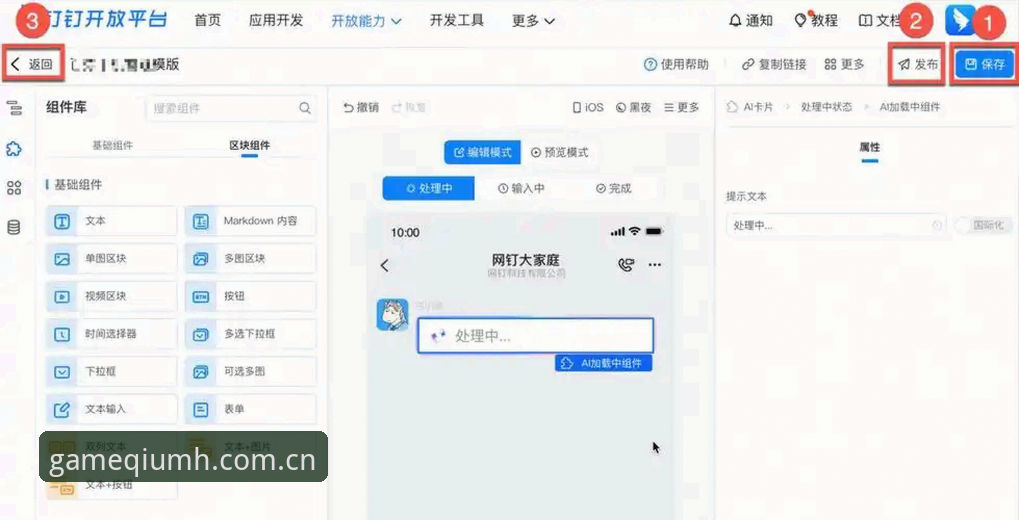Open 教程 tutorials
Image resolution: width=1019 pixels, height=520 pixels.
(816, 21)
